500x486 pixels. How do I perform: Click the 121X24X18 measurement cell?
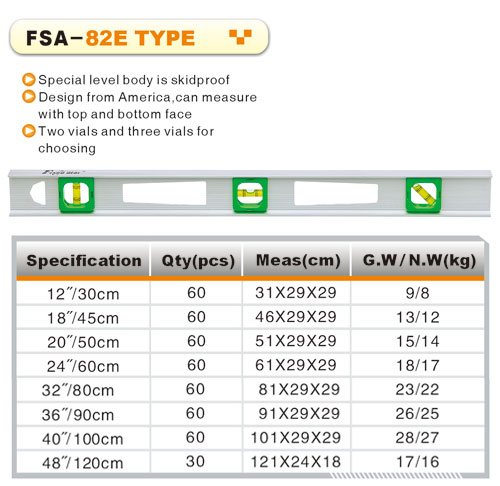click(296, 462)
